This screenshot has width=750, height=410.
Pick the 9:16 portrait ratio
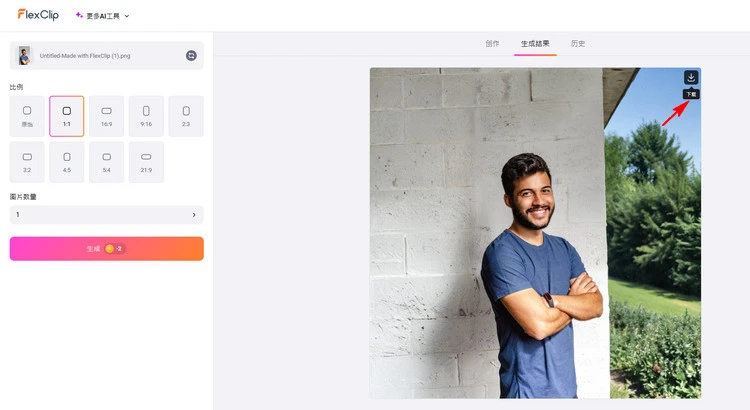(146, 116)
